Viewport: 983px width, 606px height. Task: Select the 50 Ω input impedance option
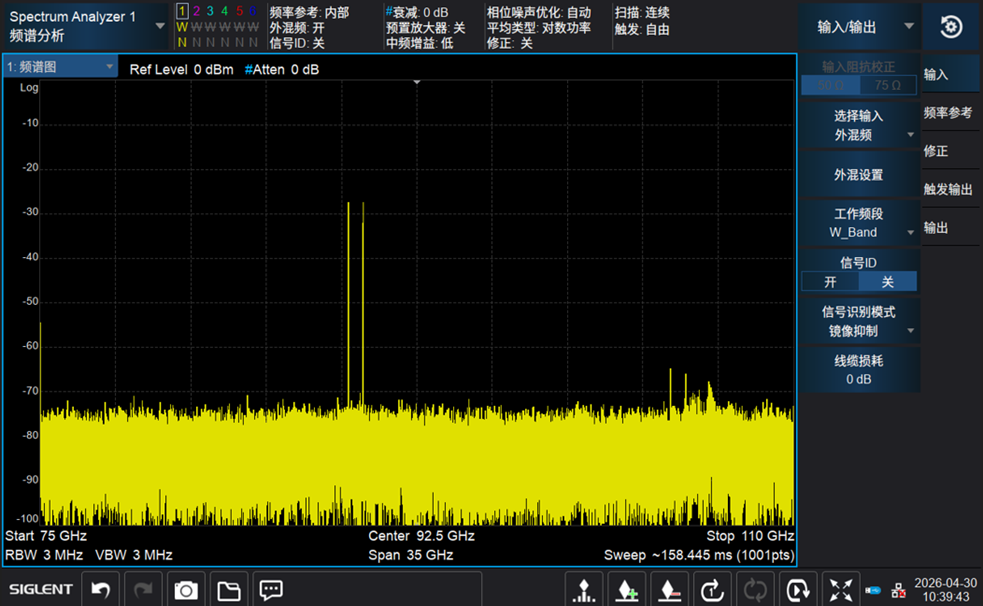830,85
